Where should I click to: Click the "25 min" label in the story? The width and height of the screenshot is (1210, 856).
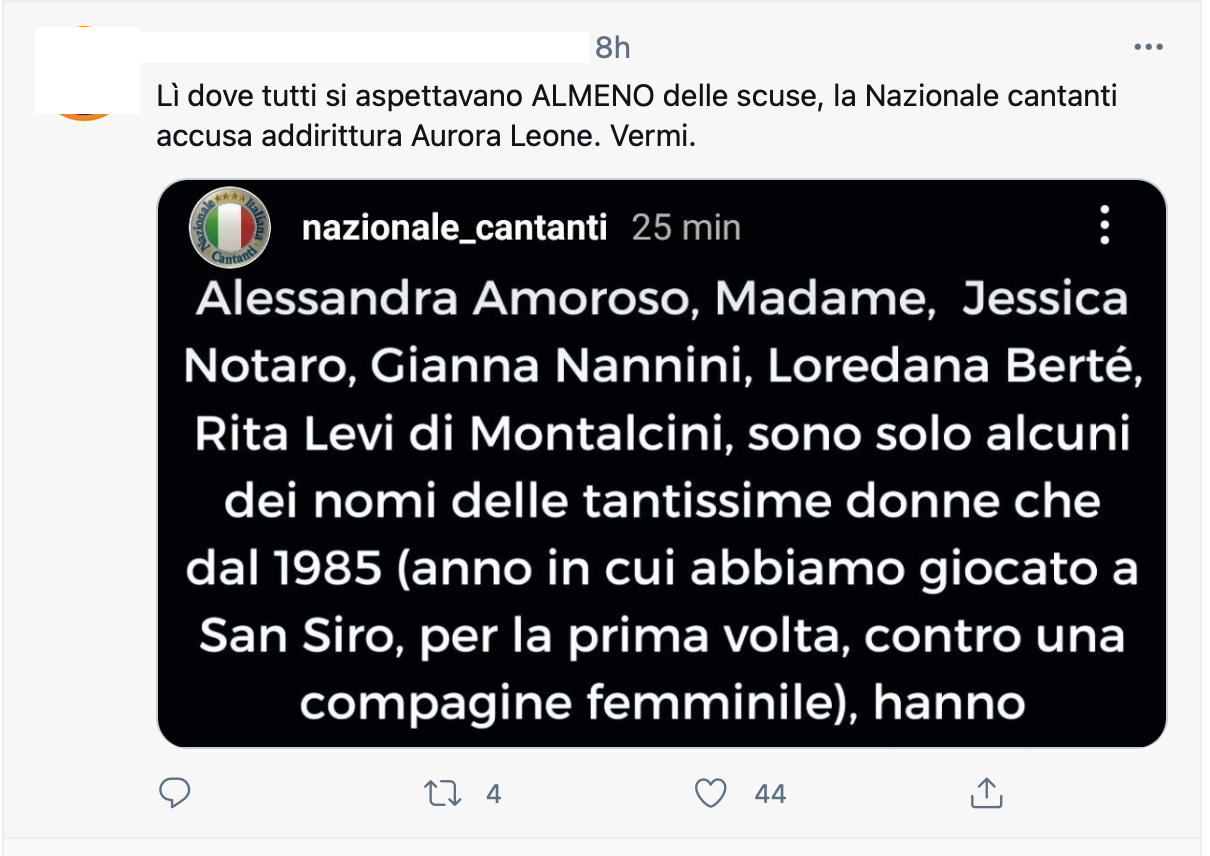(x=686, y=228)
